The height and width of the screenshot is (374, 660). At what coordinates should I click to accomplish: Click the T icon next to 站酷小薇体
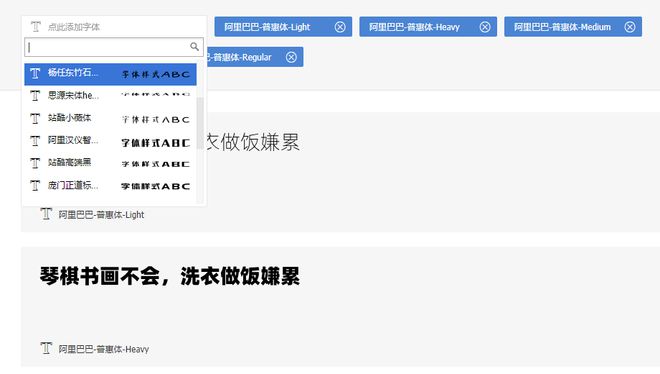point(35,119)
